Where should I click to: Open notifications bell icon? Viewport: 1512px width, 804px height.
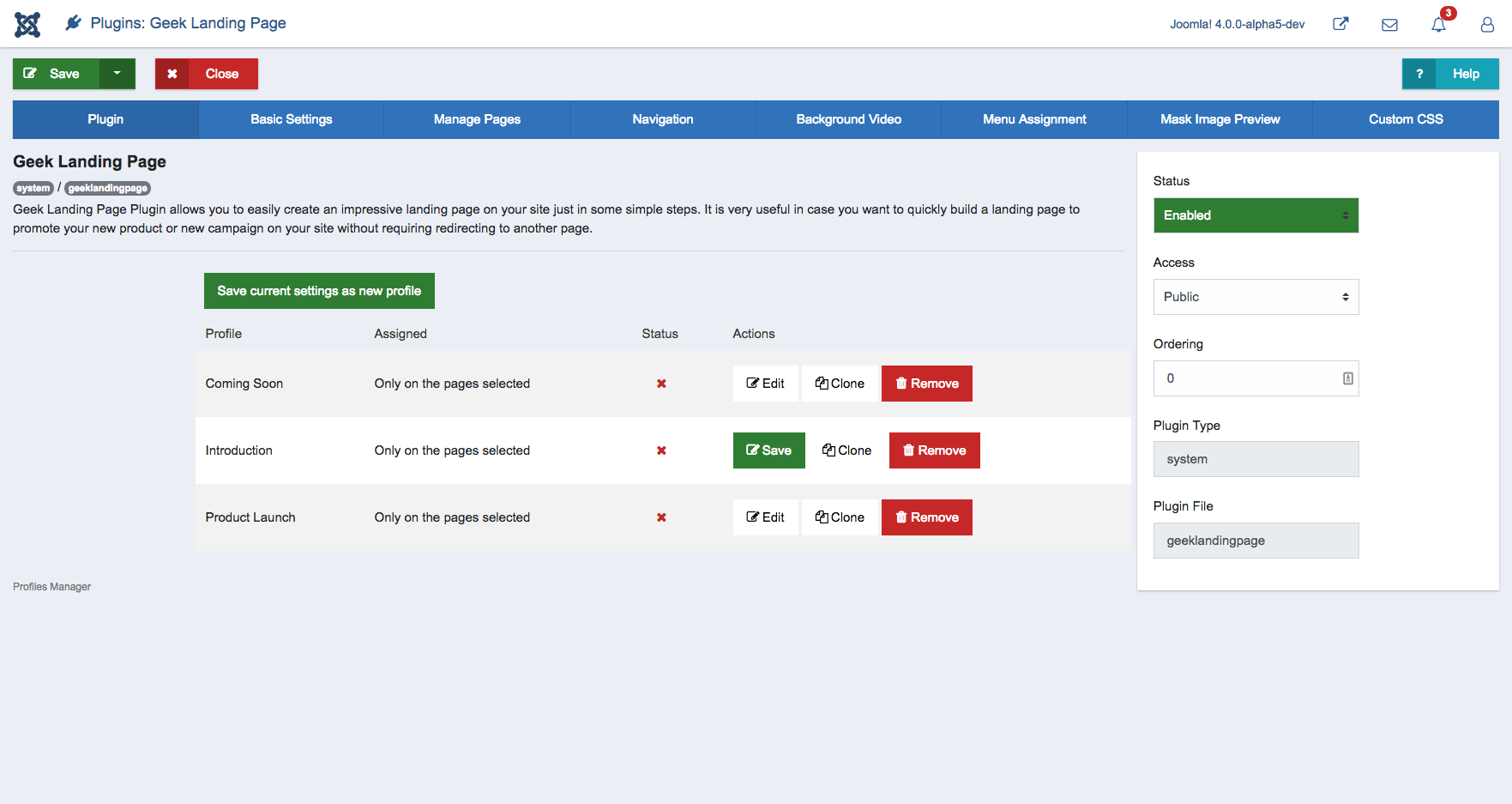[1438, 25]
